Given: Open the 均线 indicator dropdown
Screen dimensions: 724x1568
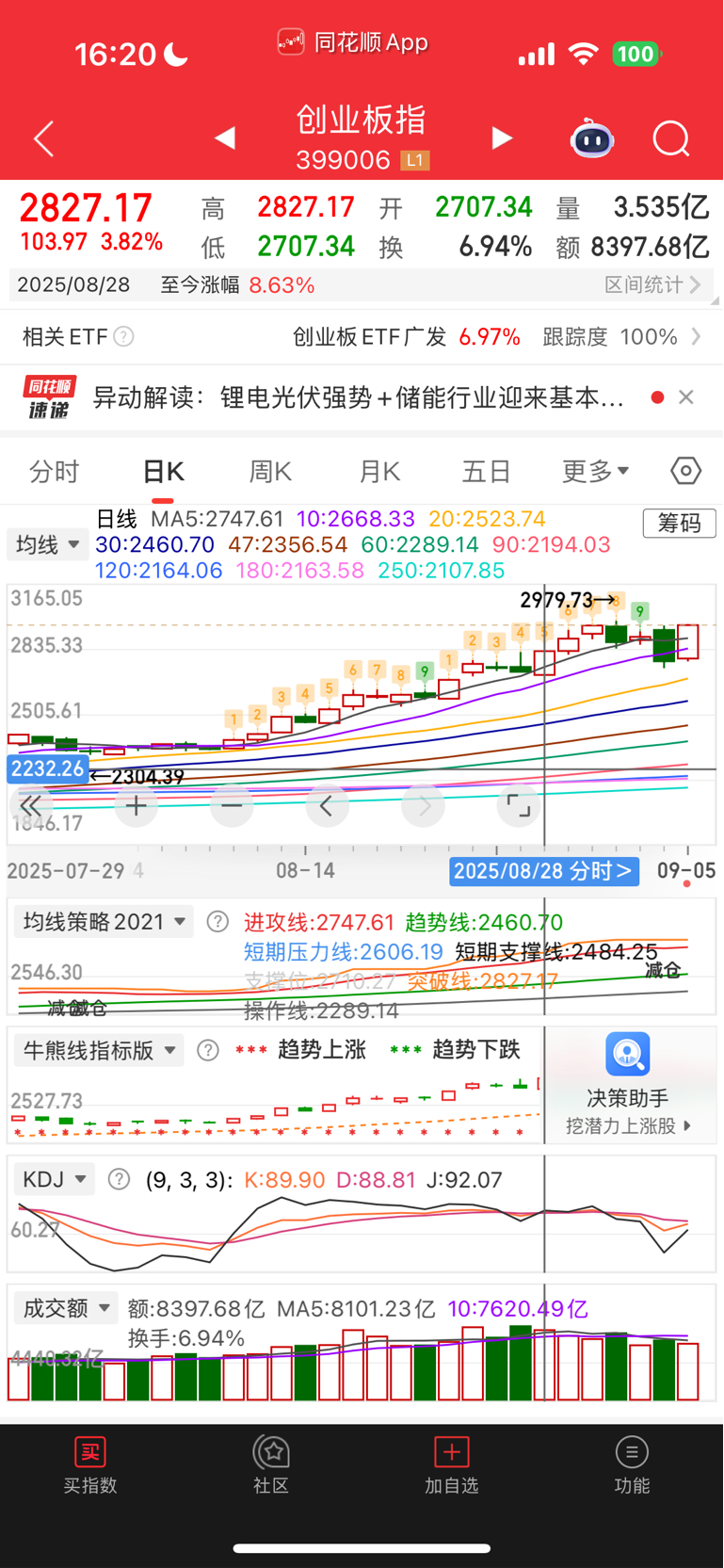Looking at the screenshot, I should (x=48, y=544).
